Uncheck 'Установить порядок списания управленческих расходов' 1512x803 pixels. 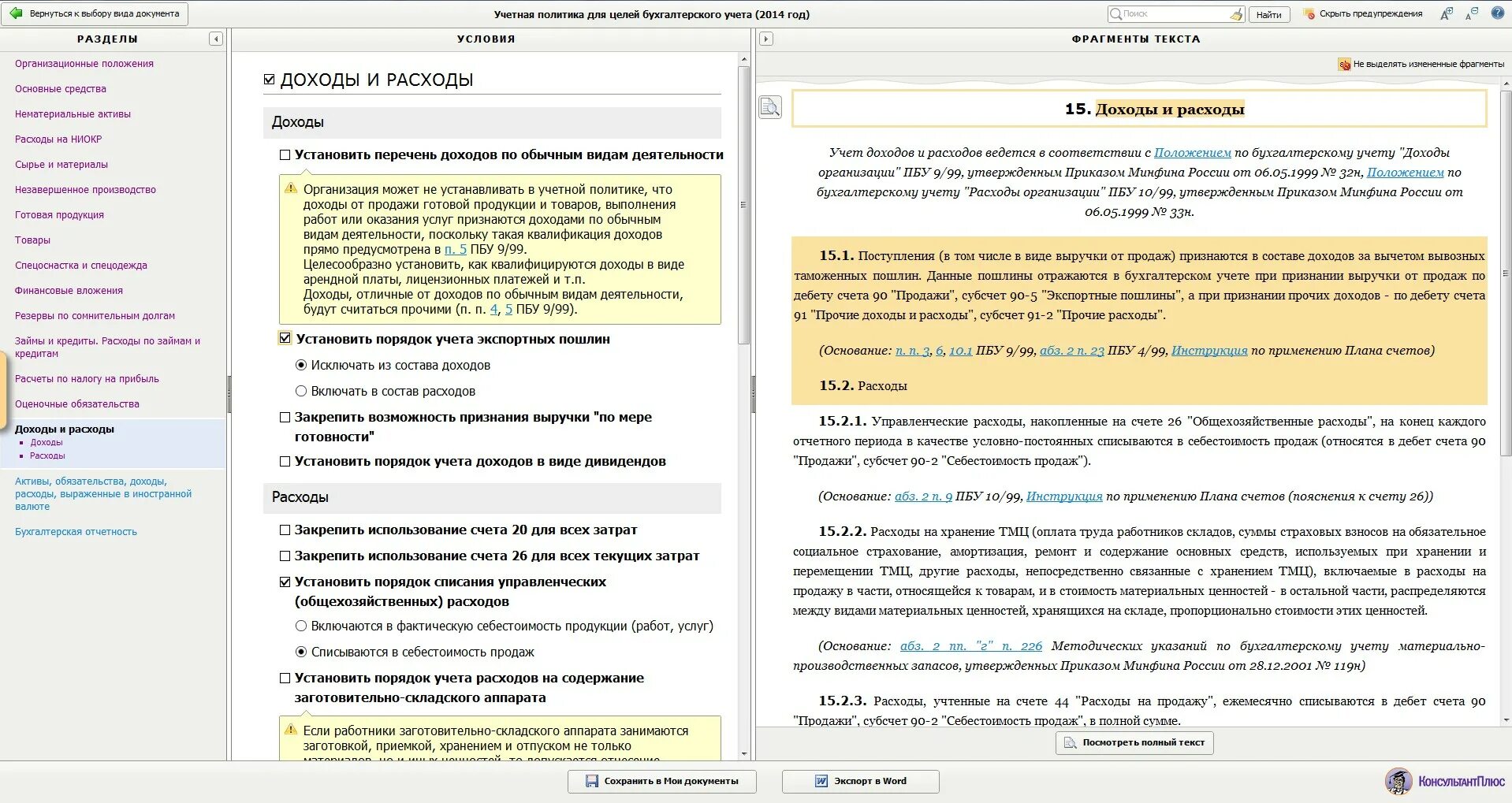point(285,582)
